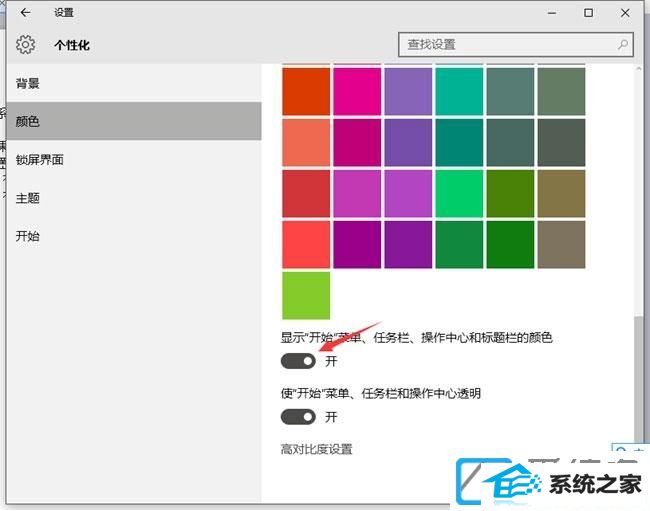The width and height of the screenshot is (650, 511).
Task: Pick the dark teal swatch in second row
Action: tap(459, 143)
